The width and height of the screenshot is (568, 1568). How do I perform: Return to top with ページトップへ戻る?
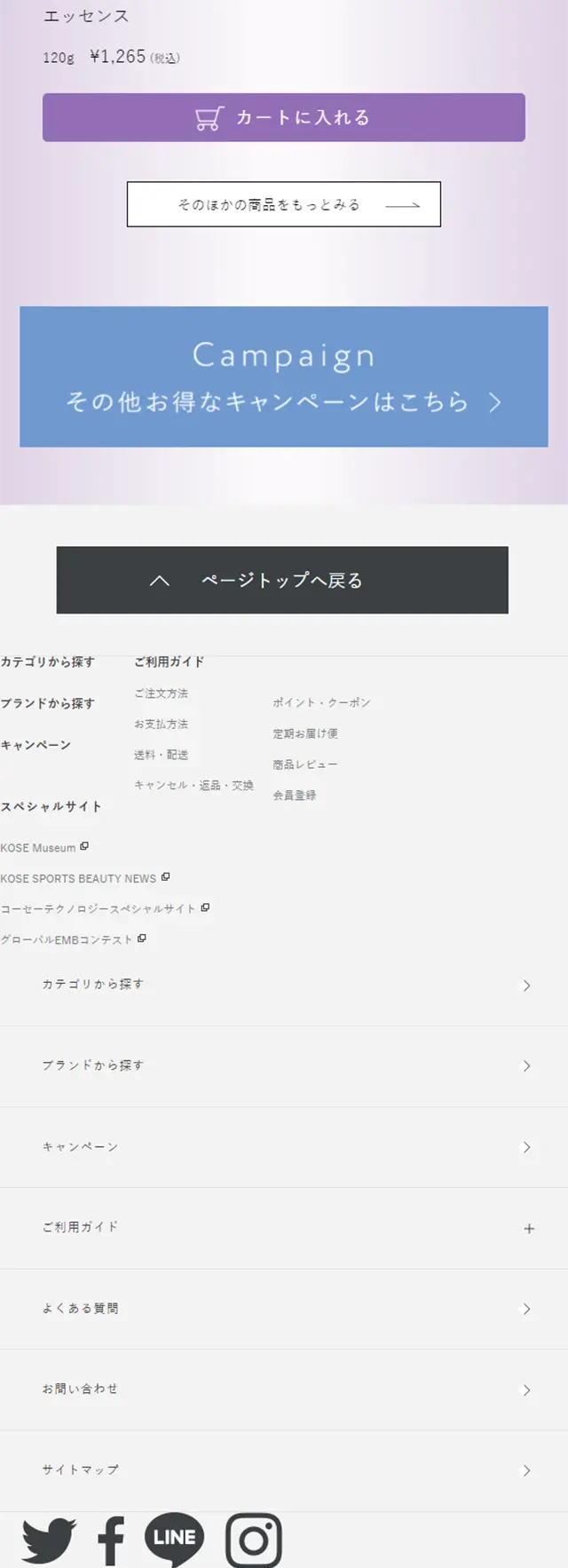click(282, 580)
